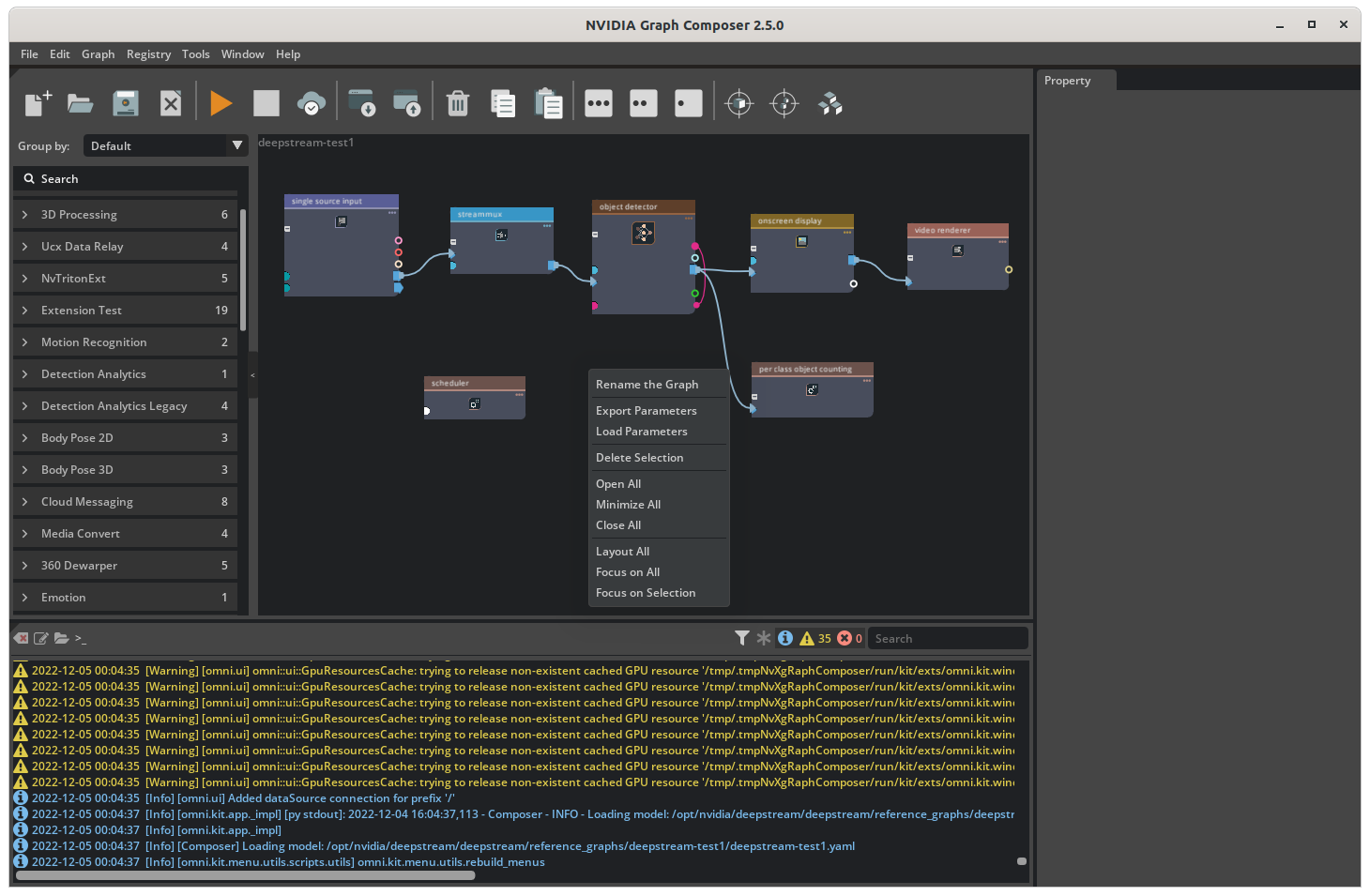Viewport: 1370px width, 896px height.
Task: Open the Group by Default dropdown
Action: pos(165,145)
